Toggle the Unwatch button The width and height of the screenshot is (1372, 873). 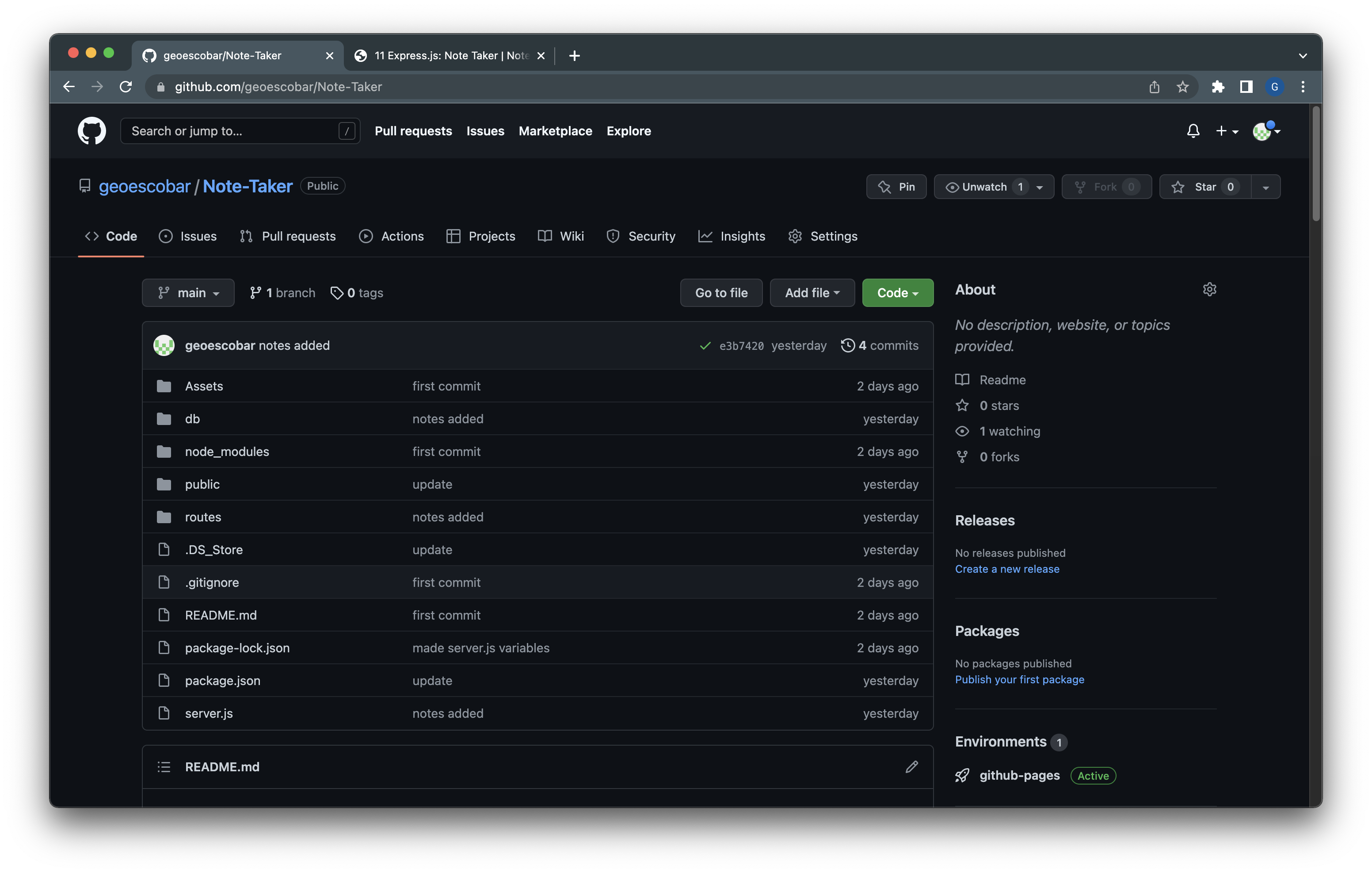(984, 187)
